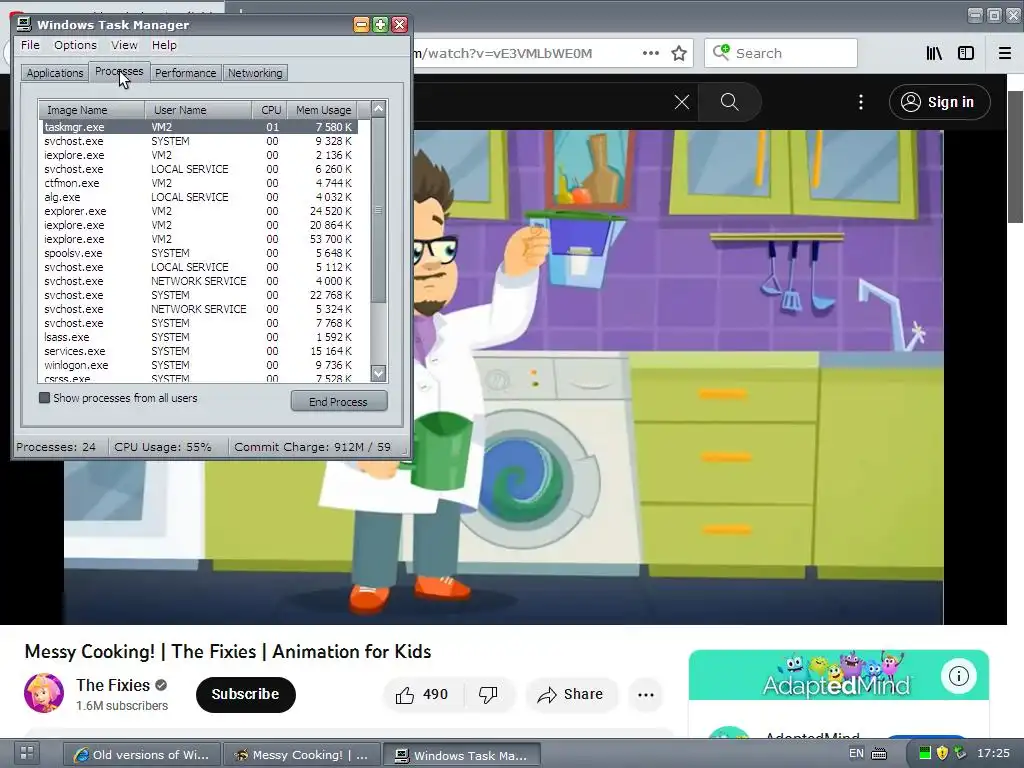Select the taskmgr.exe process row
The width and height of the screenshot is (1024, 768).
pyautogui.click(x=200, y=127)
